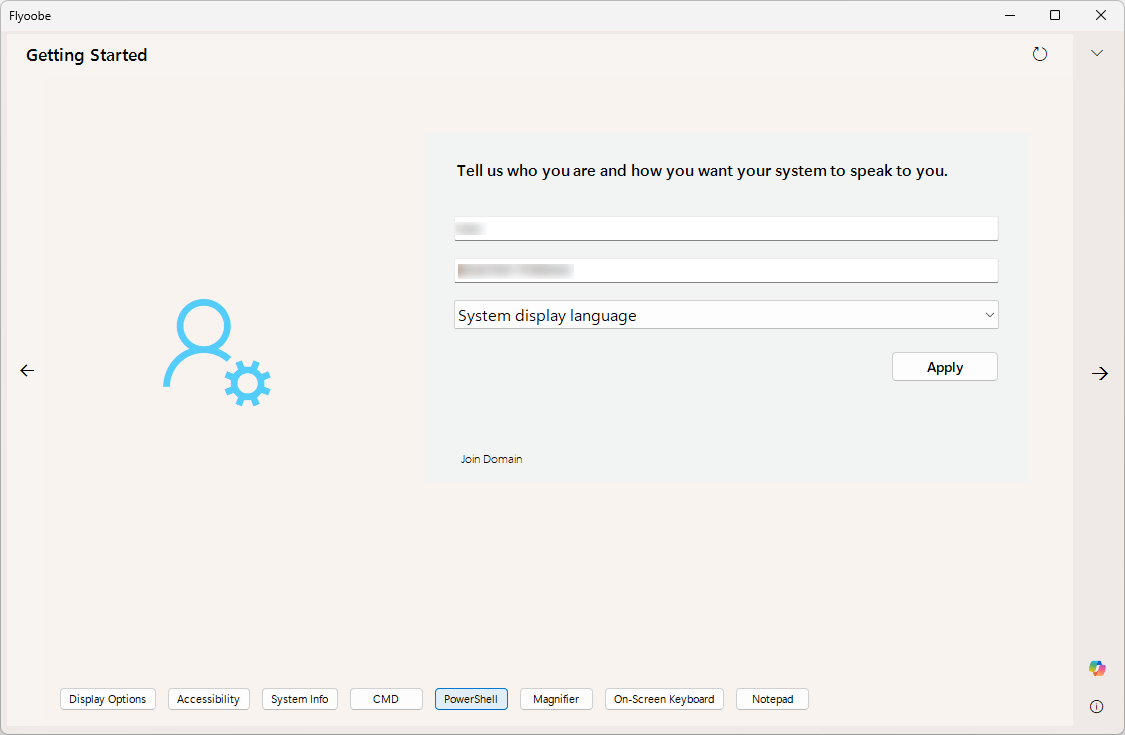Focus the second blurred text input field
This screenshot has height=735, width=1125.
726,271
